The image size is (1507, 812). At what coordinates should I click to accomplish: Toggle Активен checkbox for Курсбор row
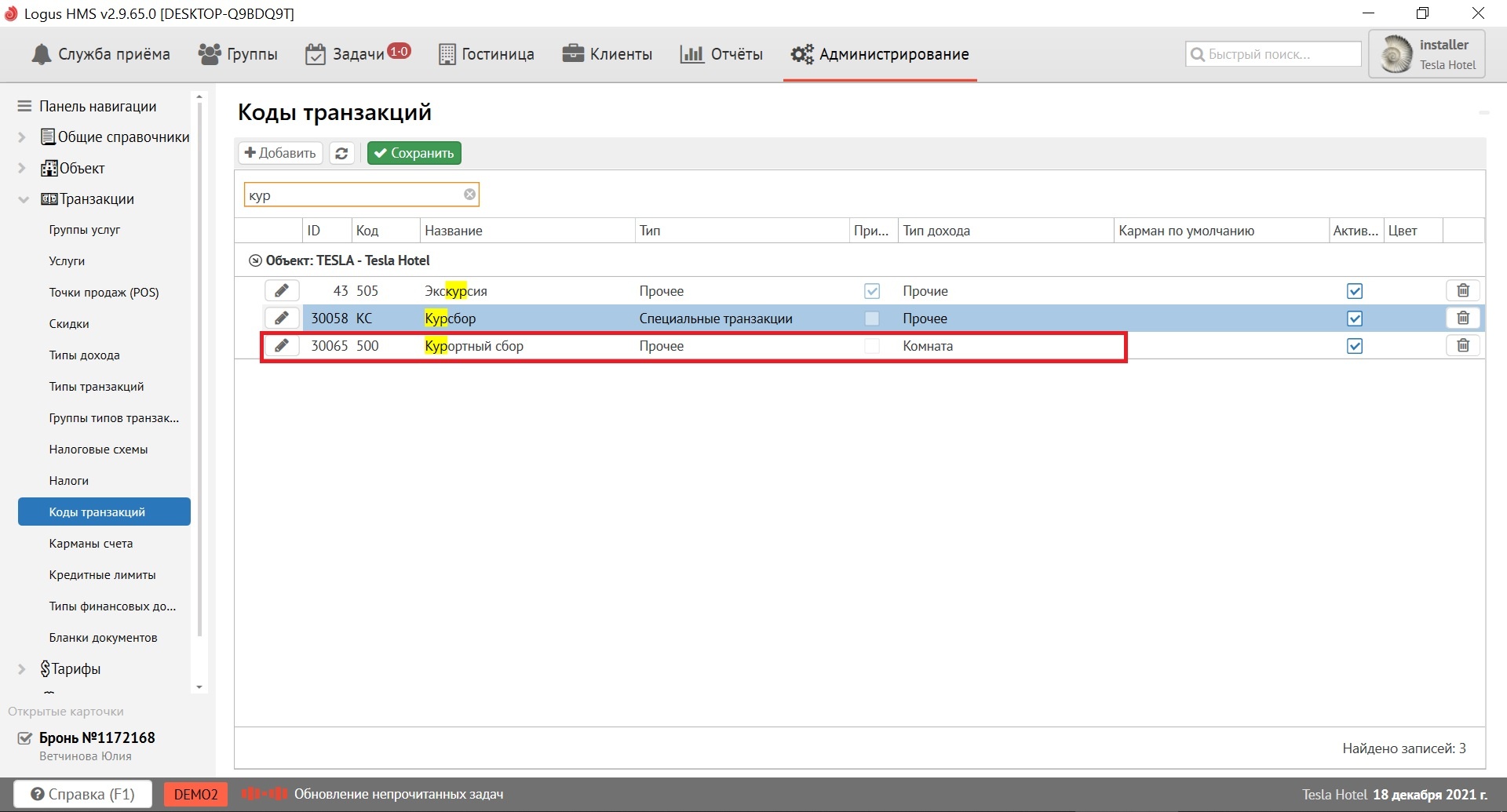1355,319
